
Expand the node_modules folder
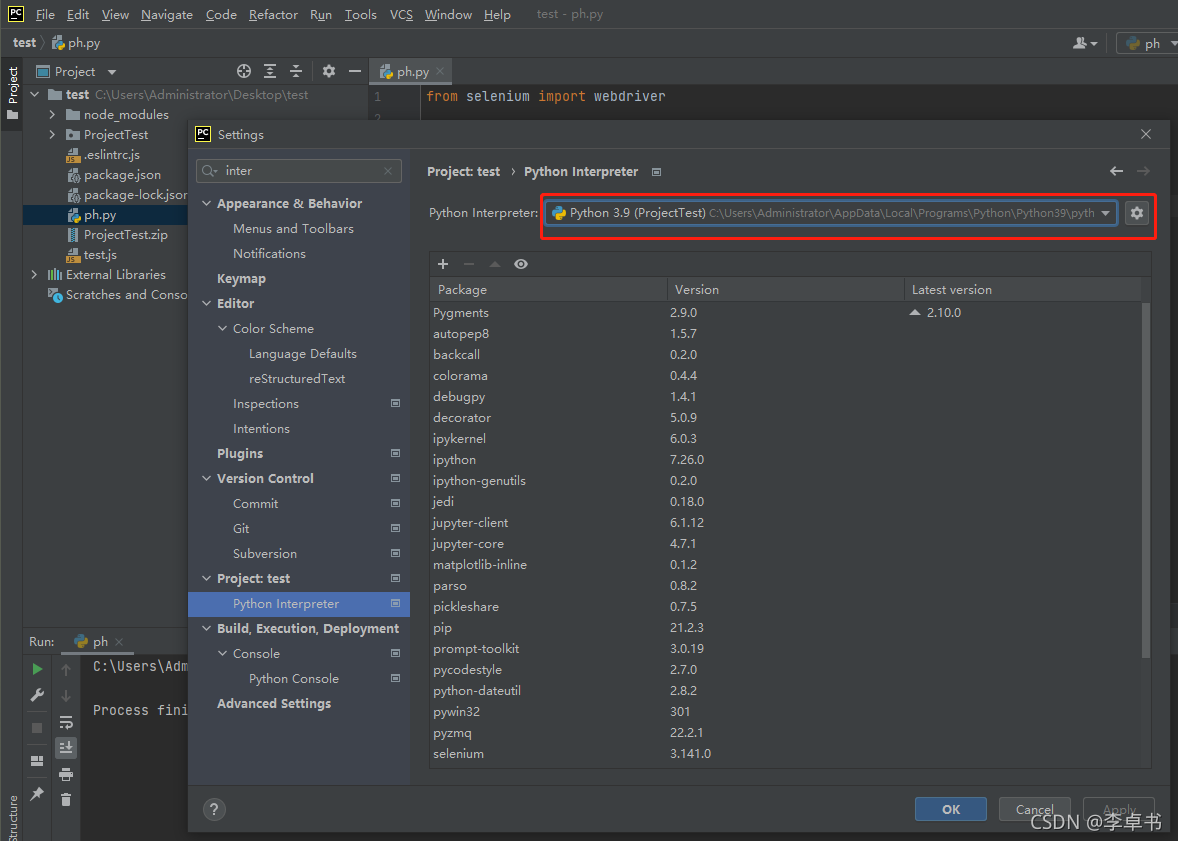point(52,114)
